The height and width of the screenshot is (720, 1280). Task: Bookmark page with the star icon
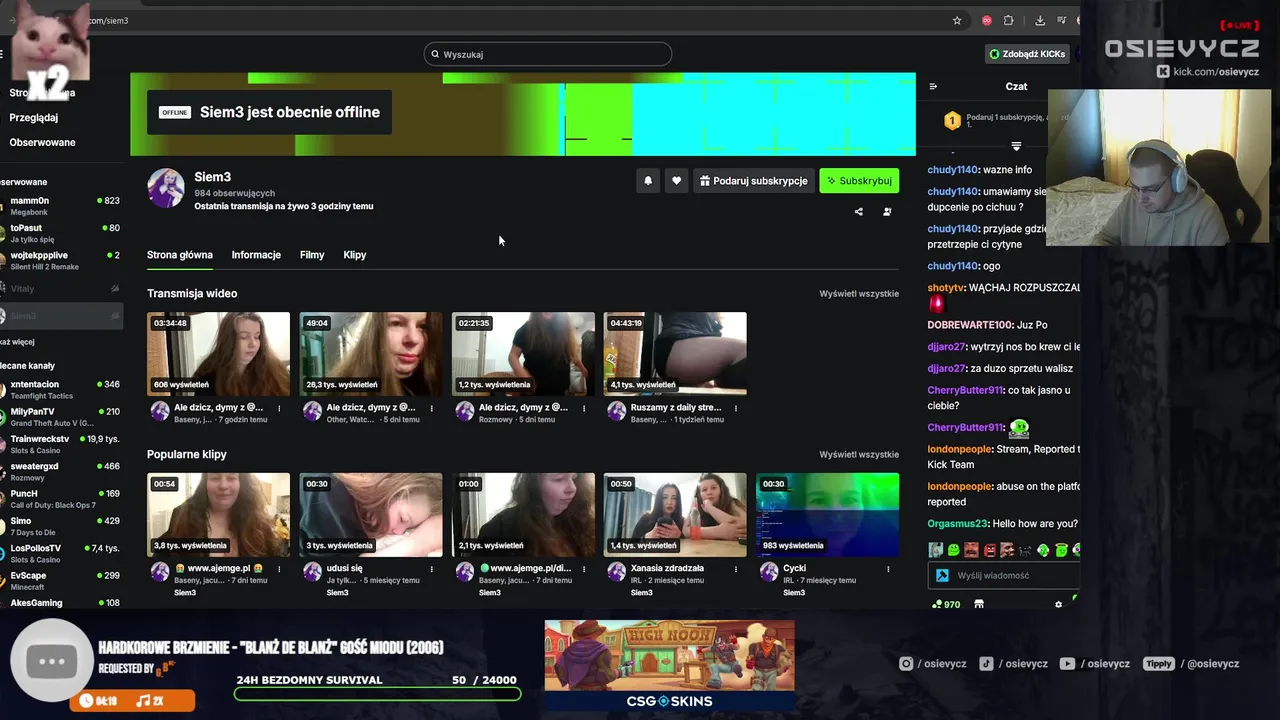pos(957,20)
